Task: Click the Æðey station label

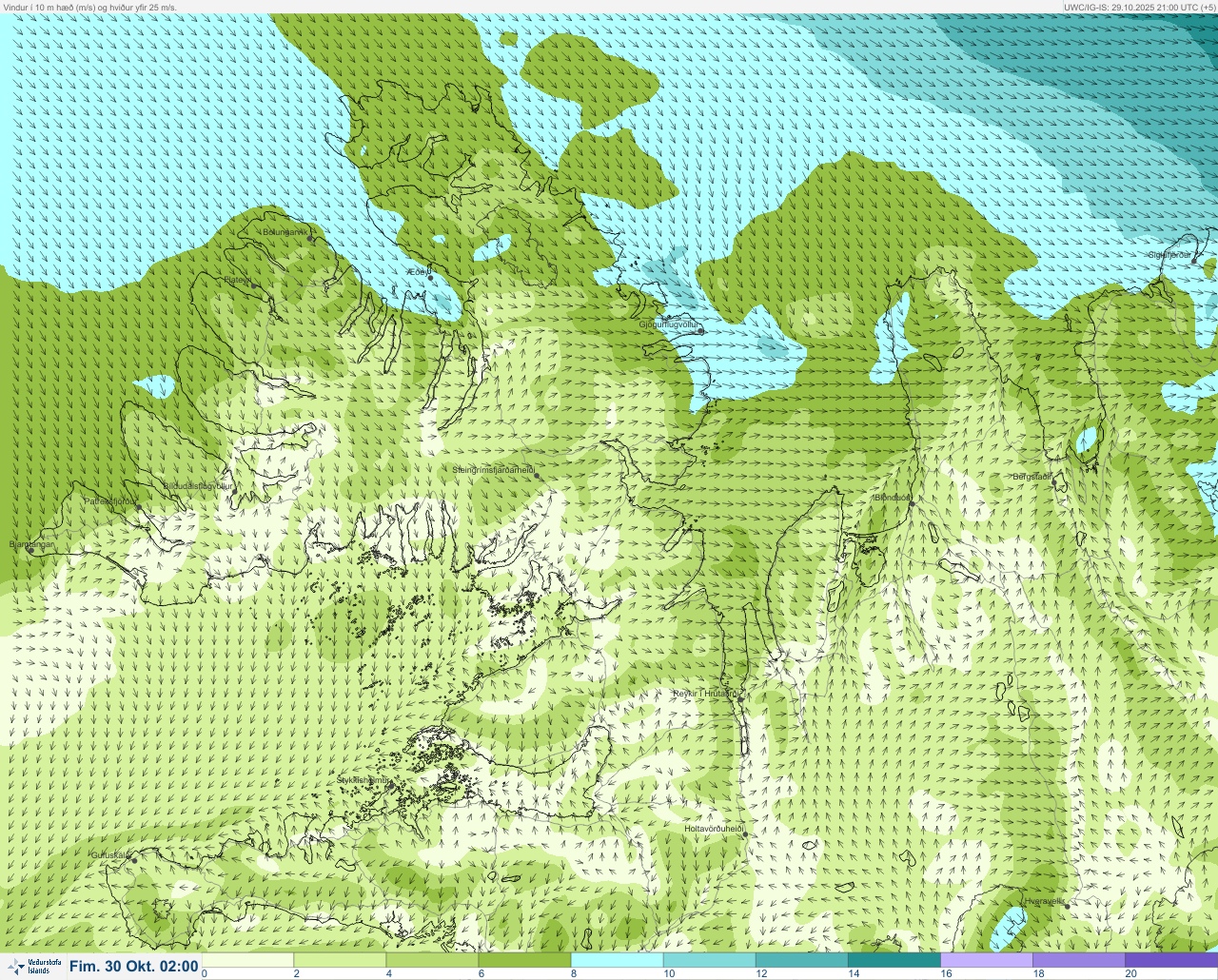Action: click(418, 272)
